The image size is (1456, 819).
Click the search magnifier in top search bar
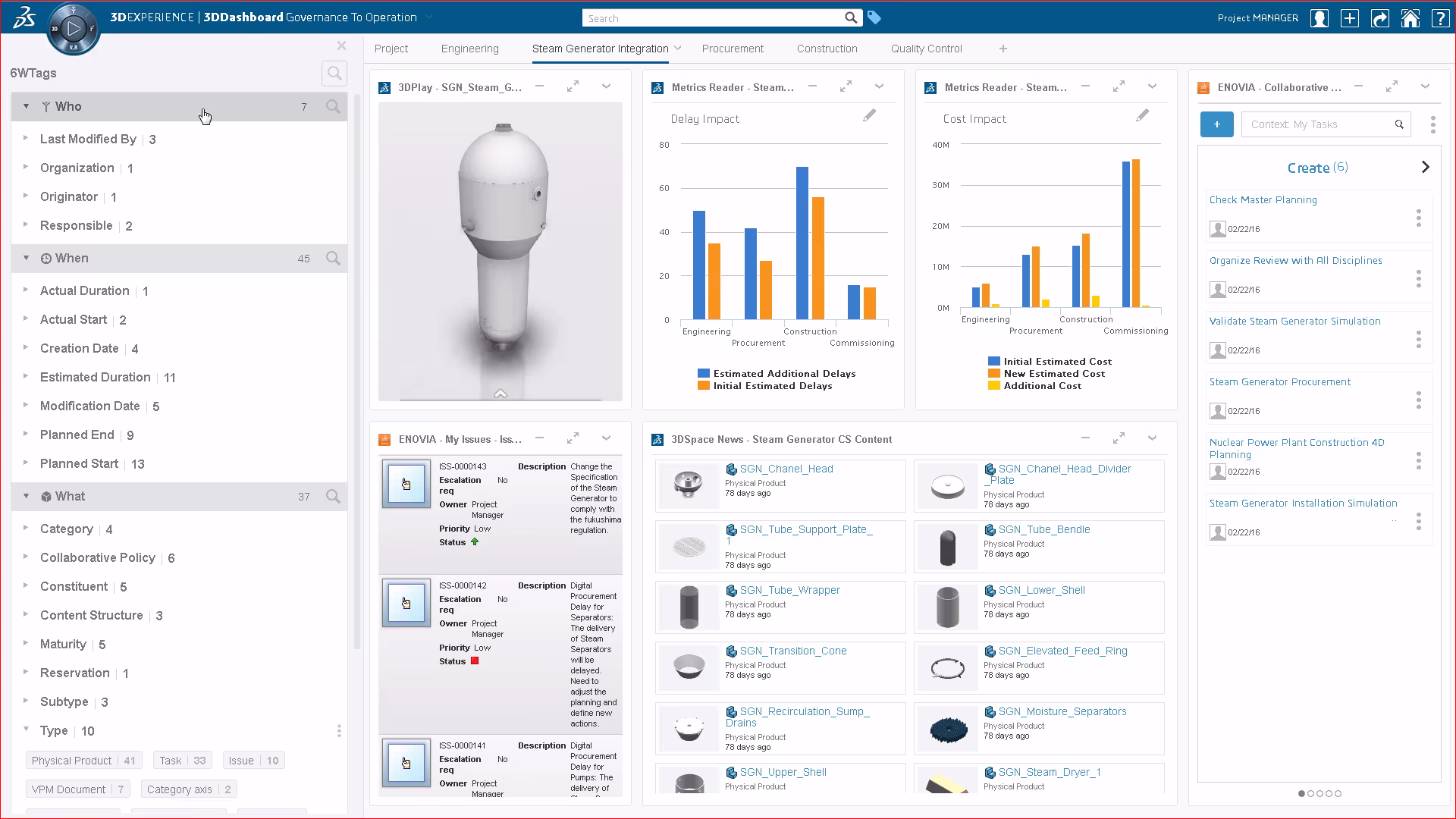click(851, 17)
